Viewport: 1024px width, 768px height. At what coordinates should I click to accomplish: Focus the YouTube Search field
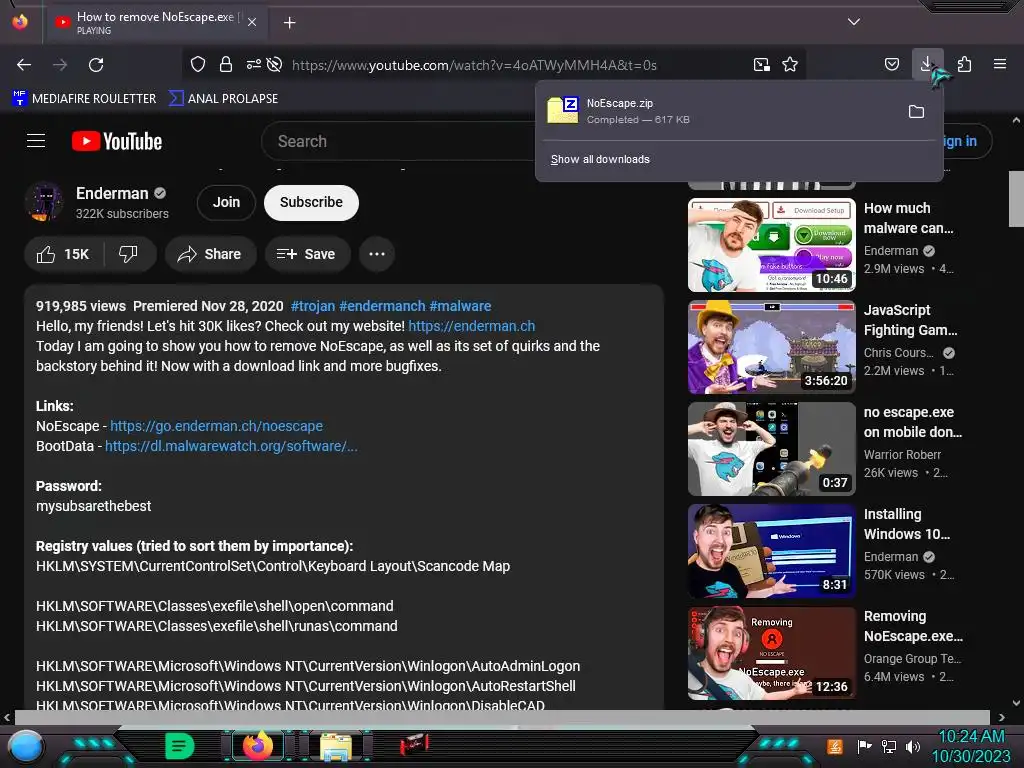[x=398, y=141]
